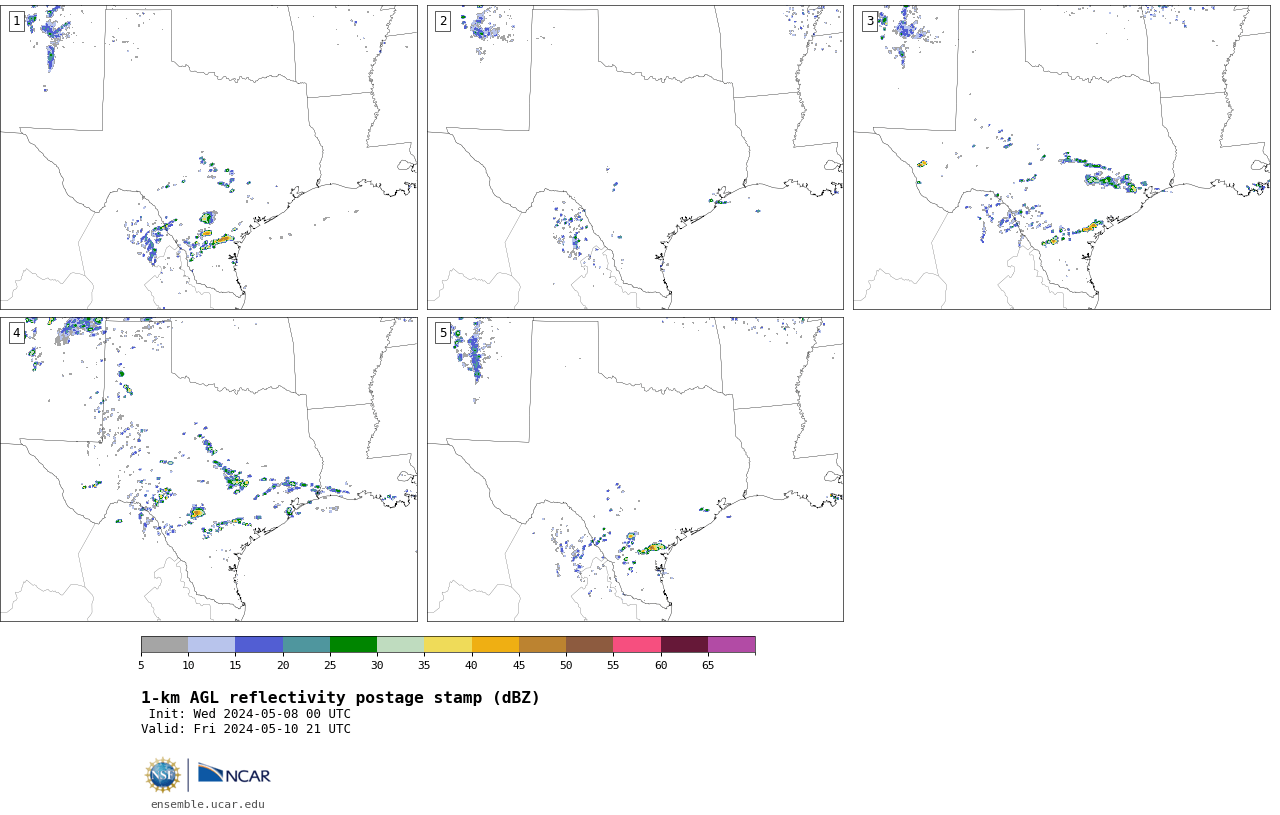Click the colorbar tick label 55

[613, 666]
